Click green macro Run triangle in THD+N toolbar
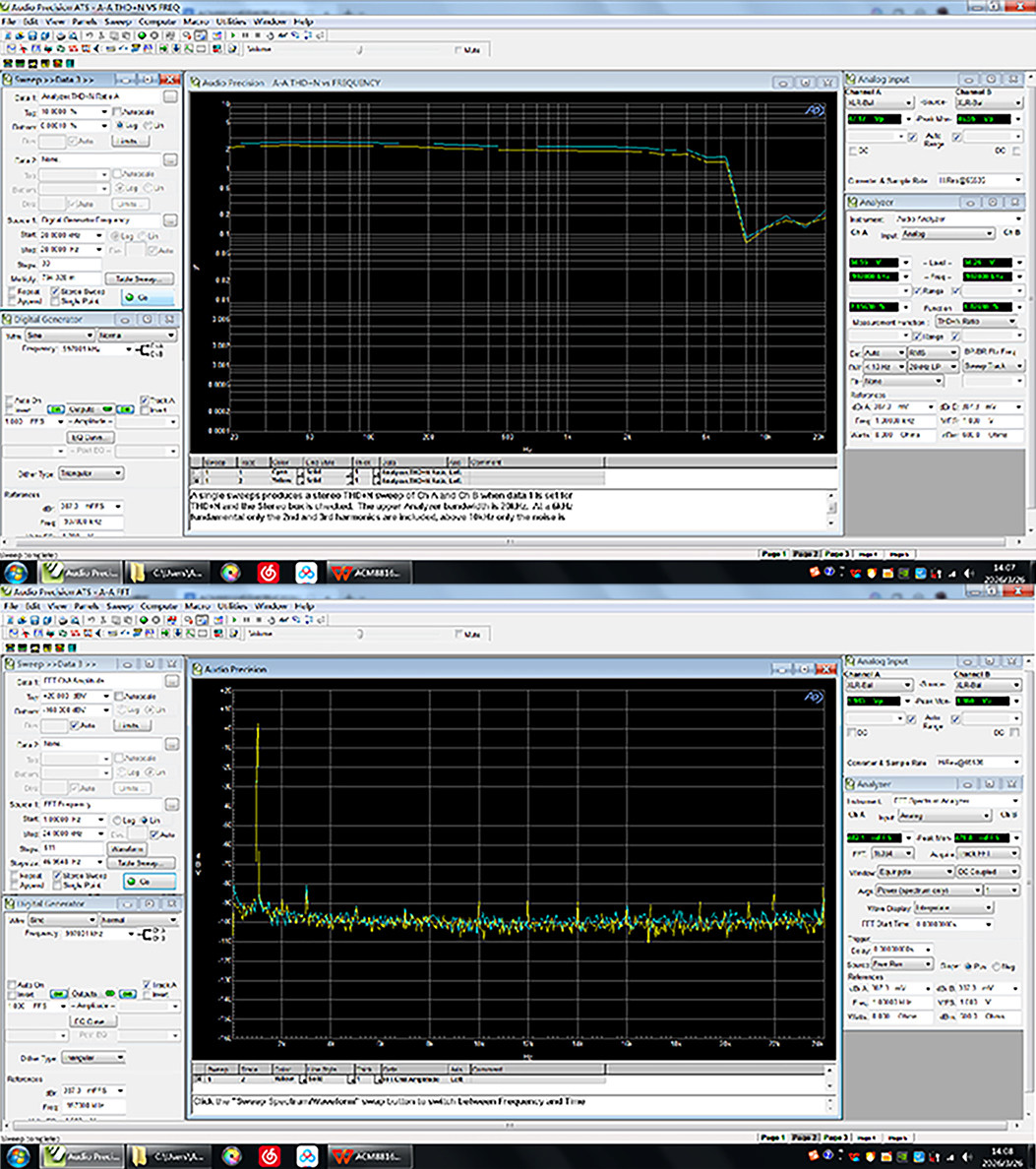 tap(232, 35)
